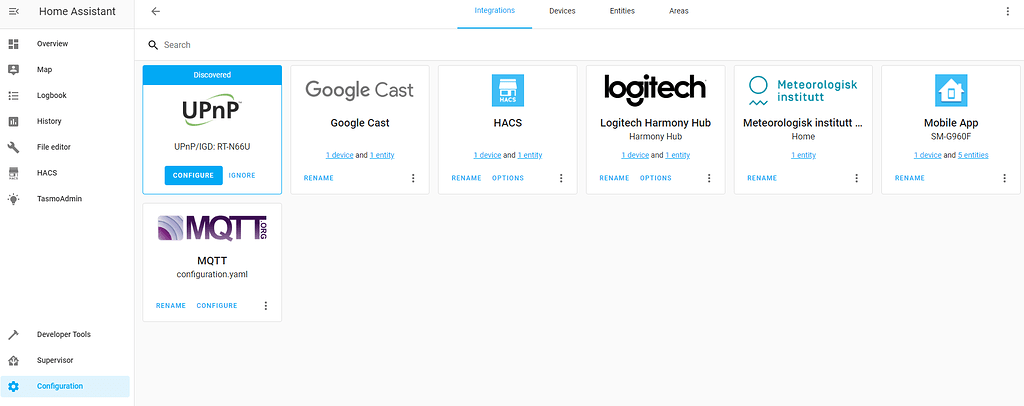Rename the Logitech Harmony Hub integration

tap(615, 178)
